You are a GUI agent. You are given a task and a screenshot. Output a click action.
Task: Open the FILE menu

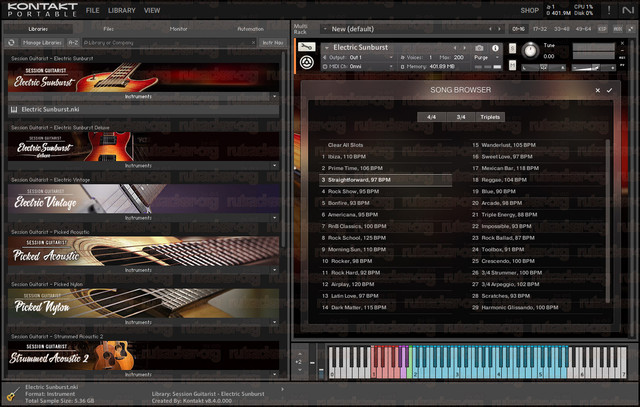pyautogui.click(x=93, y=10)
